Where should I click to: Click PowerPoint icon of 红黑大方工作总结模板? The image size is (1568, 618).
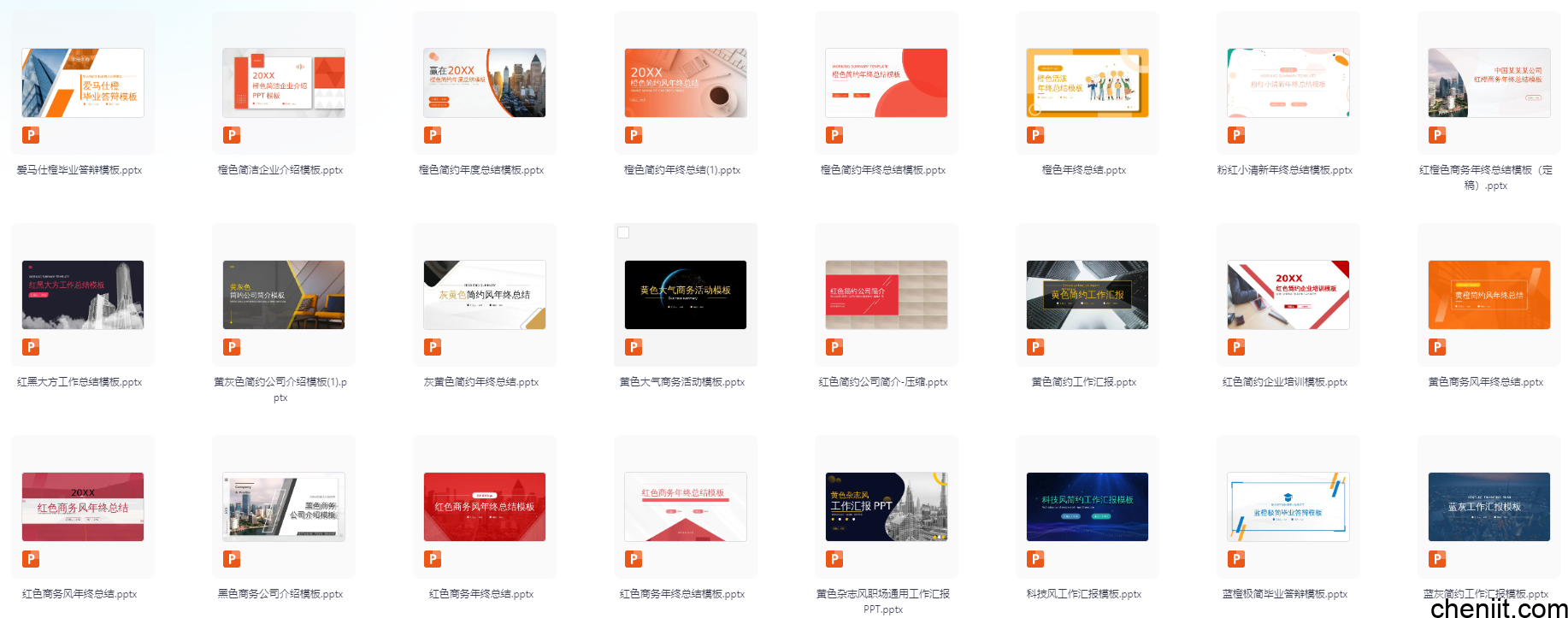[31, 347]
